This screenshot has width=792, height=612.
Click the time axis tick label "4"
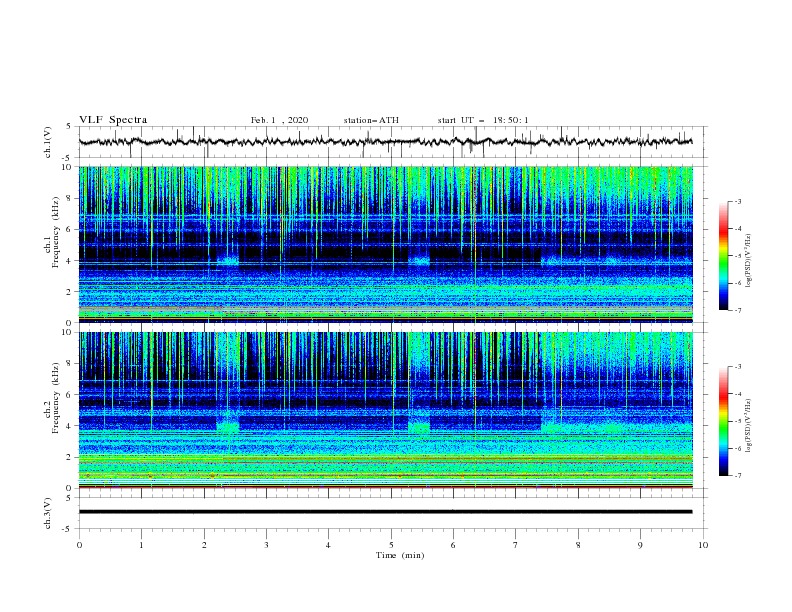(328, 545)
